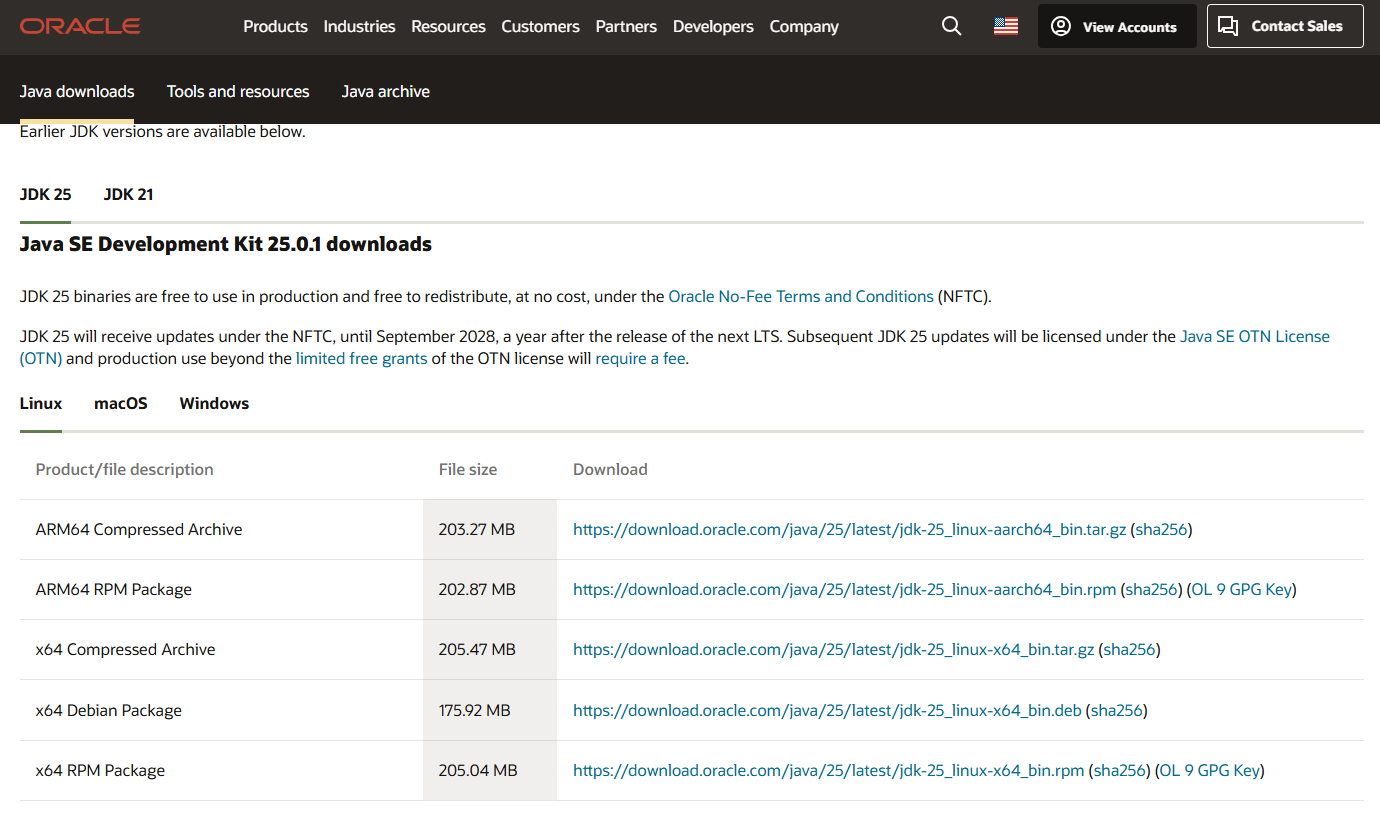Open sha256 for ARM64 Compressed Archive

[1161, 529]
